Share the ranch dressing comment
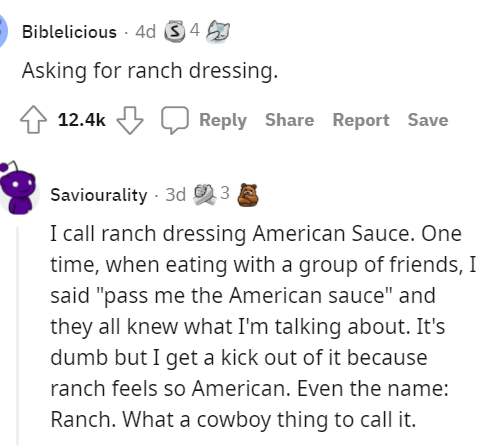This screenshot has width=500, height=445. tap(289, 120)
